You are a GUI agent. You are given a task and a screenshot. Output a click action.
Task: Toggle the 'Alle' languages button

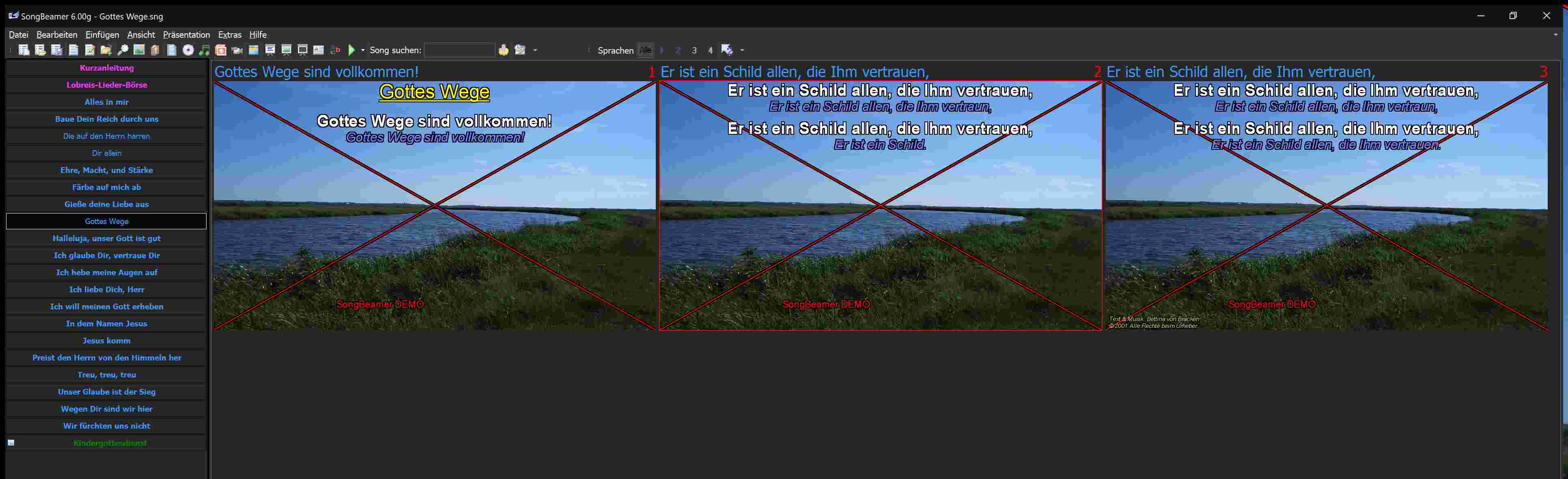coord(645,50)
